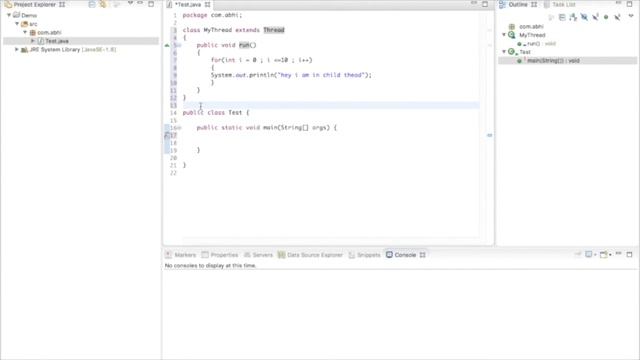640x360 pixels.
Task: Open the Servers tab
Action: point(258,255)
